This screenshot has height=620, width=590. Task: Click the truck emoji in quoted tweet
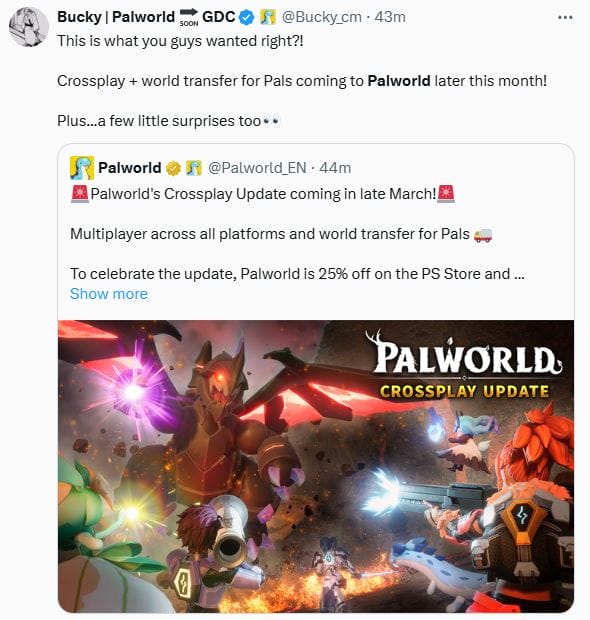pos(483,235)
